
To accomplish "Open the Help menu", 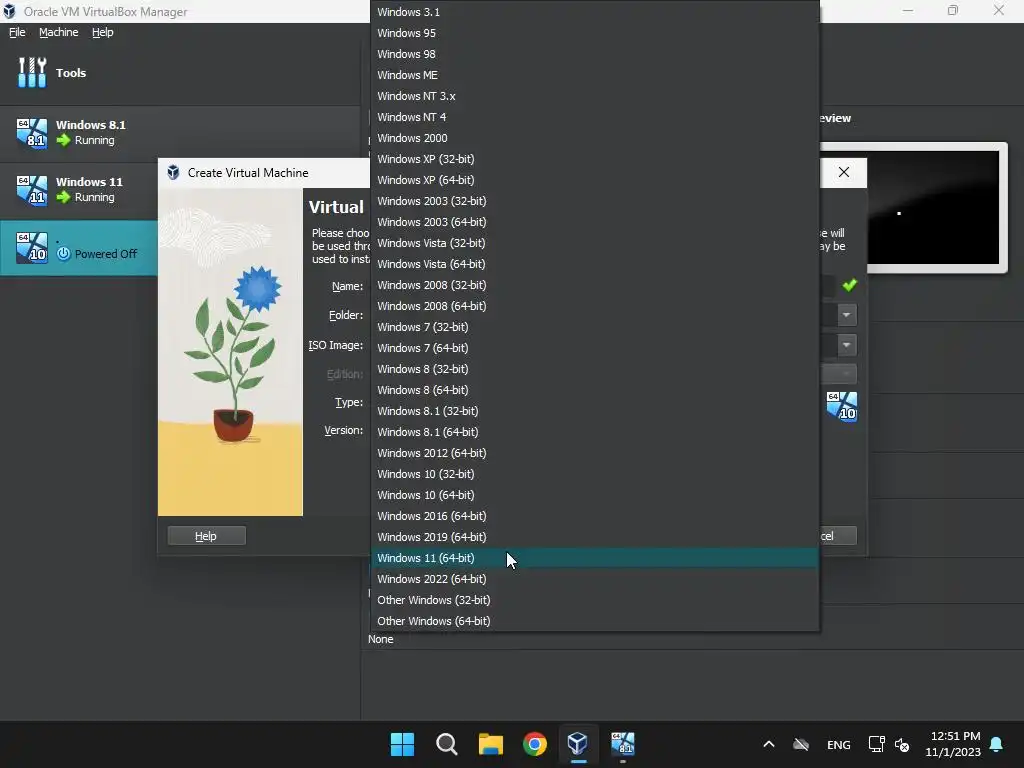I will tap(103, 32).
